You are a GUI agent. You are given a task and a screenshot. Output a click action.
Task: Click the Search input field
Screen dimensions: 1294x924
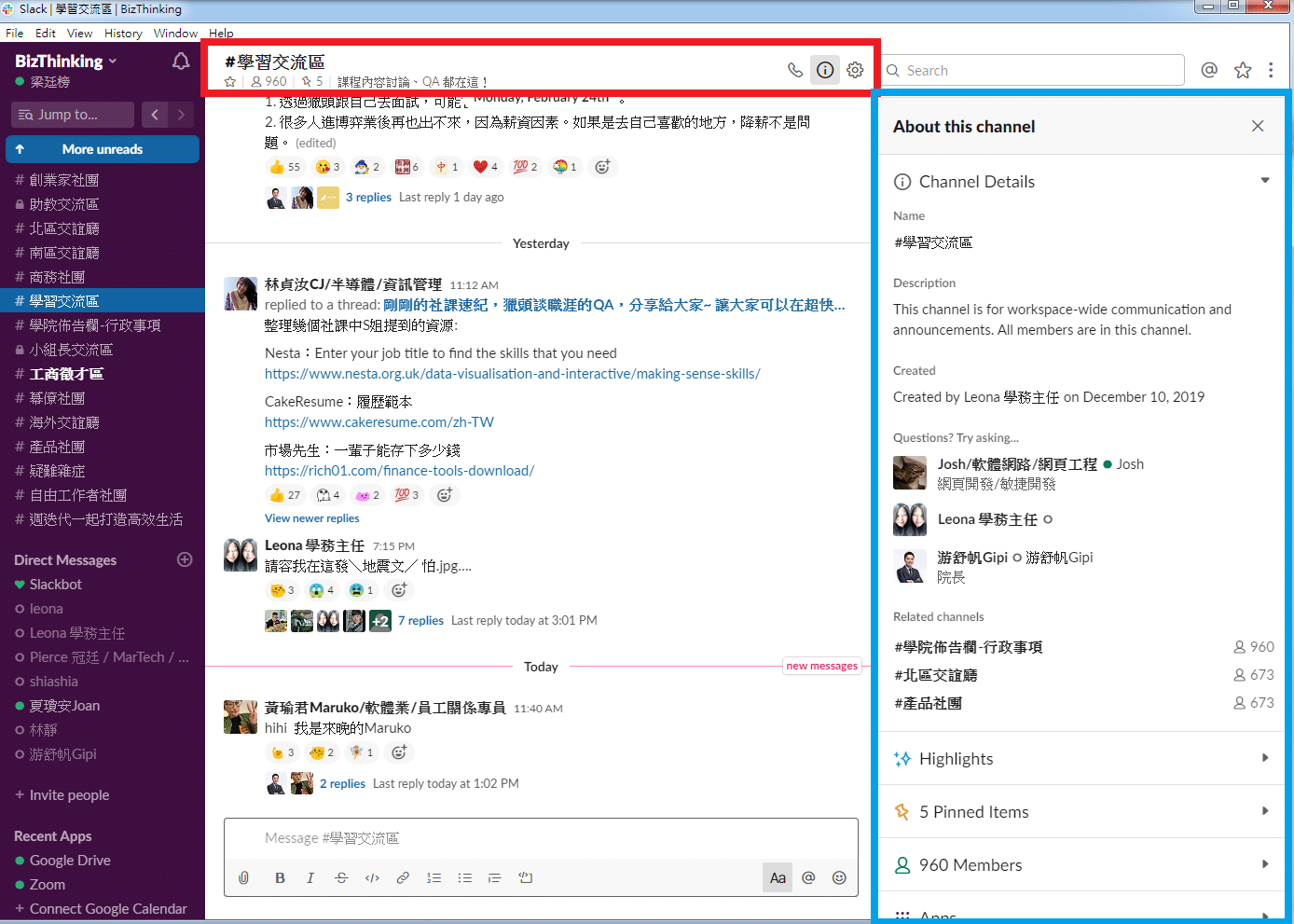pyautogui.click(x=1031, y=70)
